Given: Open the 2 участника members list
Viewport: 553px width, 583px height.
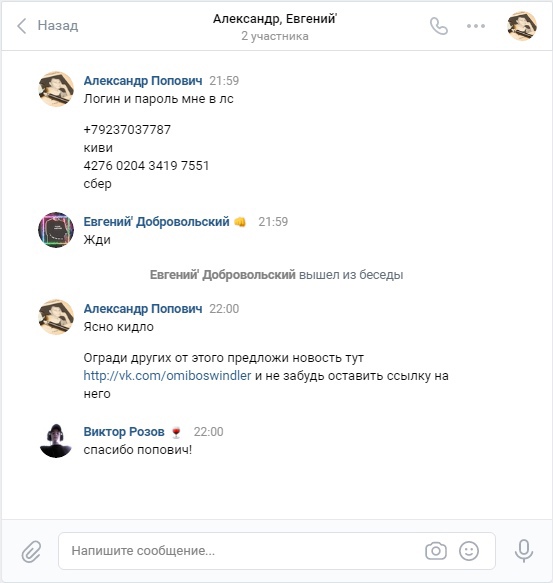Looking at the screenshot, I should pyautogui.click(x=275, y=36).
